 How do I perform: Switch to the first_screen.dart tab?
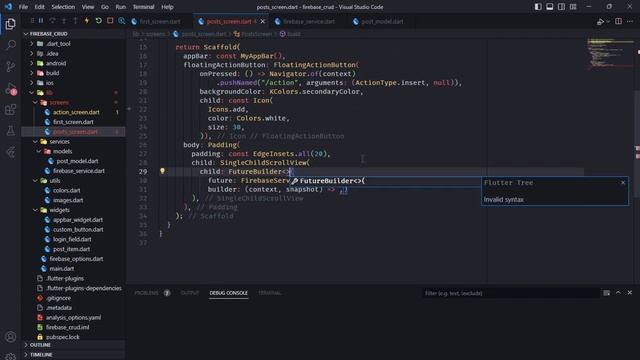coord(159,21)
